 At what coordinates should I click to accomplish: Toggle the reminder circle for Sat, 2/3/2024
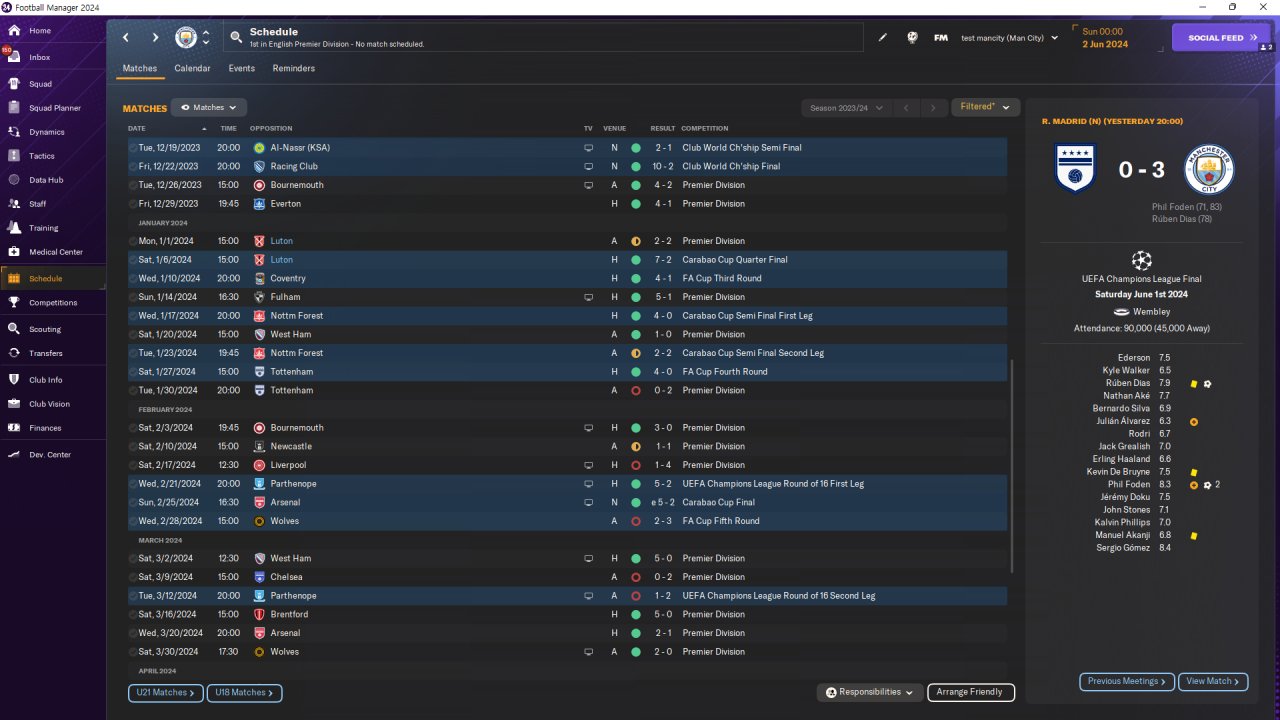(133, 428)
